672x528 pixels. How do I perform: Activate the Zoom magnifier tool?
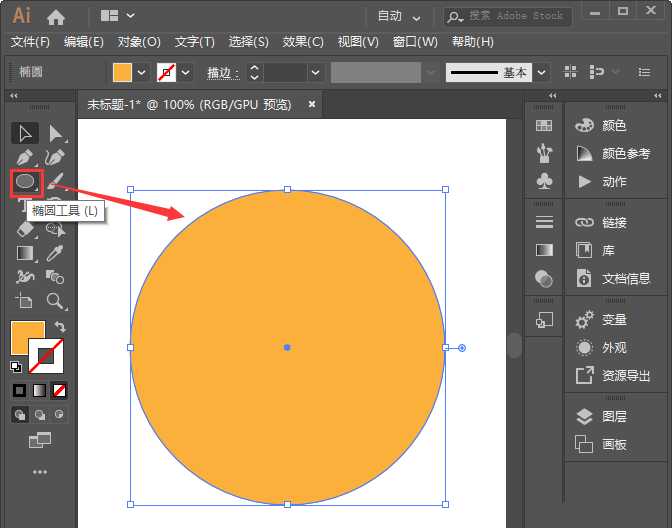click(56, 301)
